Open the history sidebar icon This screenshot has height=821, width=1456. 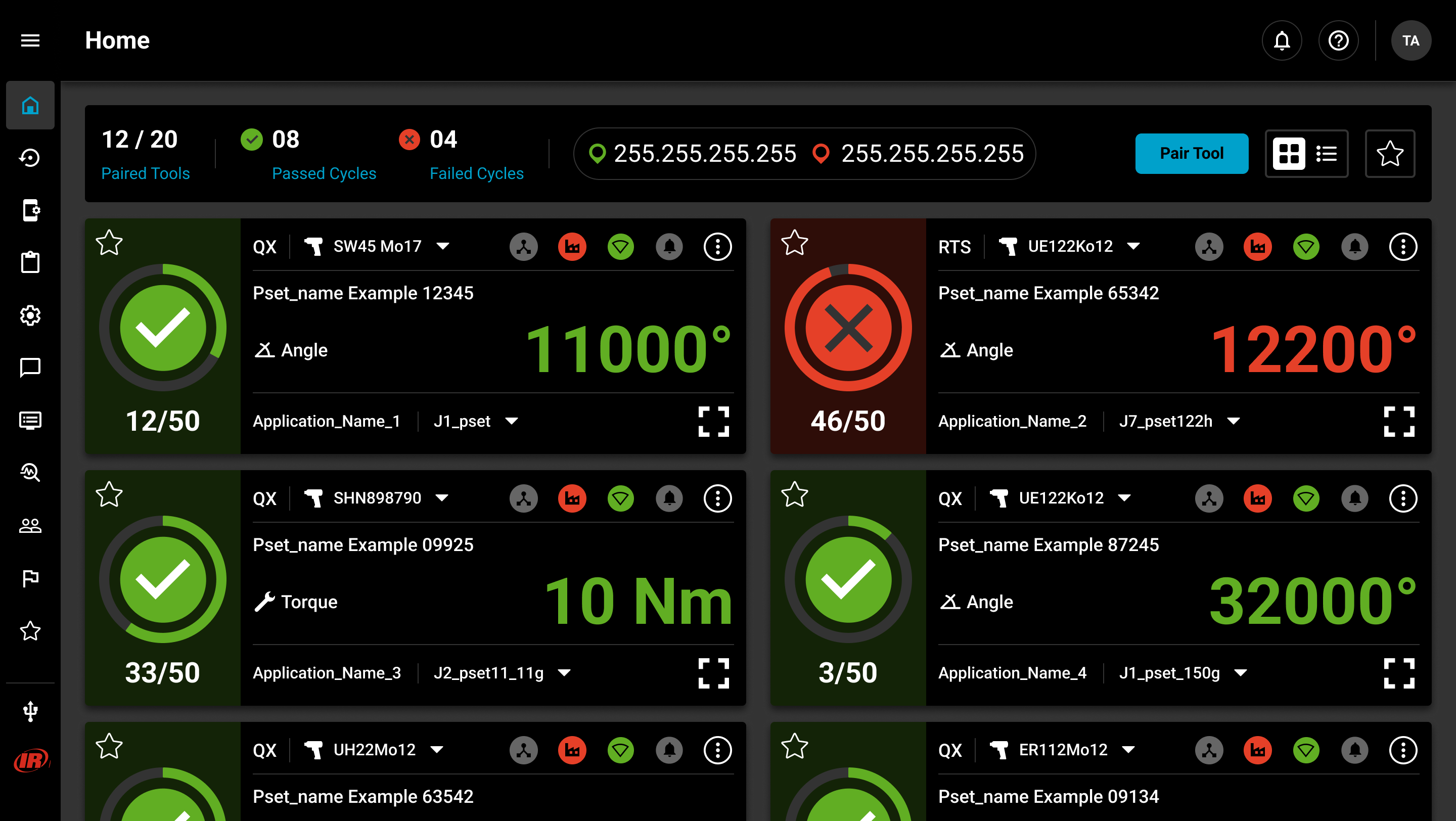point(30,158)
